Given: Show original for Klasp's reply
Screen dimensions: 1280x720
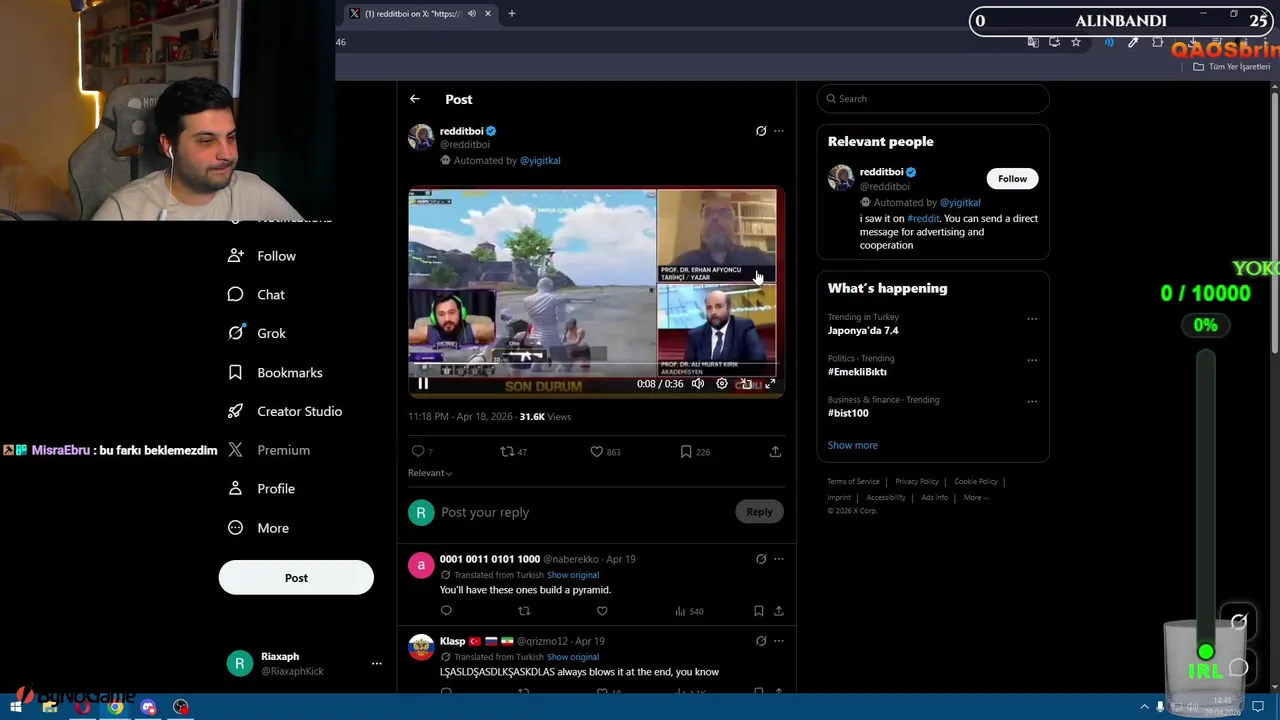Looking at the screenshot, I should click(573, 657).
